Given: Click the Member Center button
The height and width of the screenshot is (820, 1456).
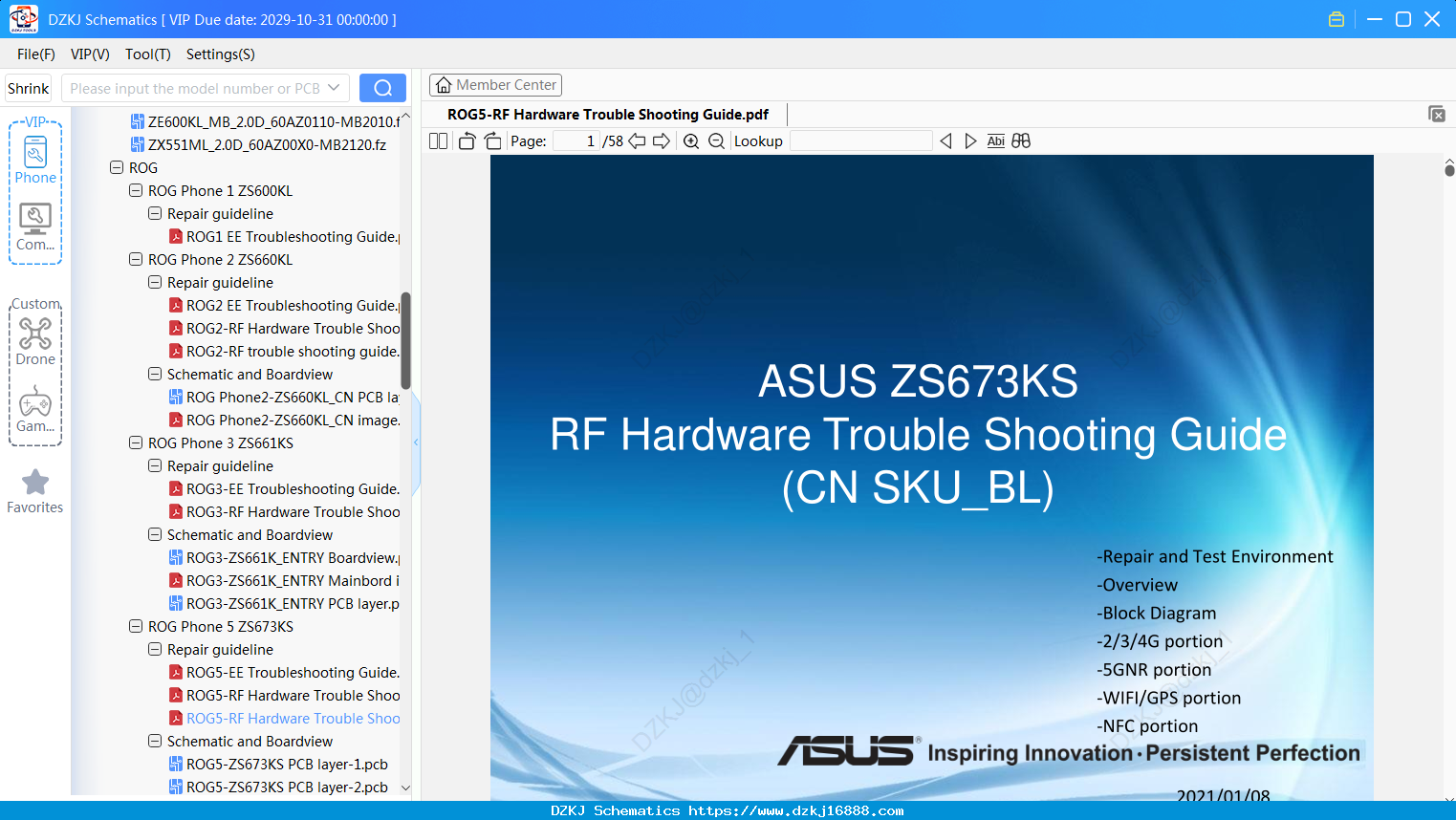Looking at the screenshot, I should point(495,85).
